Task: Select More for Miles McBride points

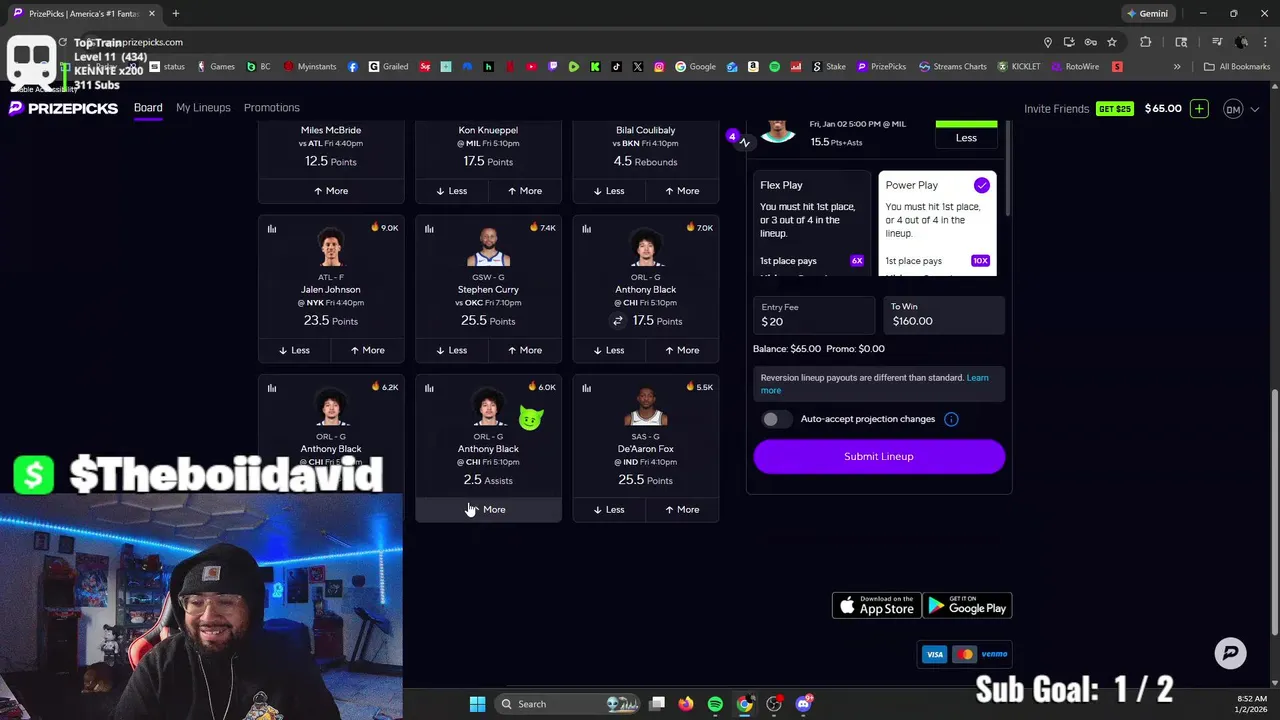Action: [331, 191]
